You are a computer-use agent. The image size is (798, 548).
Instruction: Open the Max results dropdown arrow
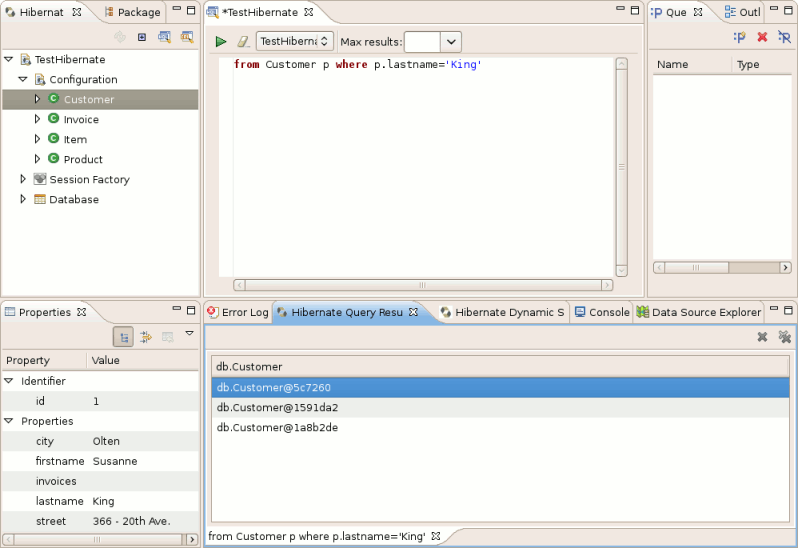pyautogui.click(x=451, y=42)
